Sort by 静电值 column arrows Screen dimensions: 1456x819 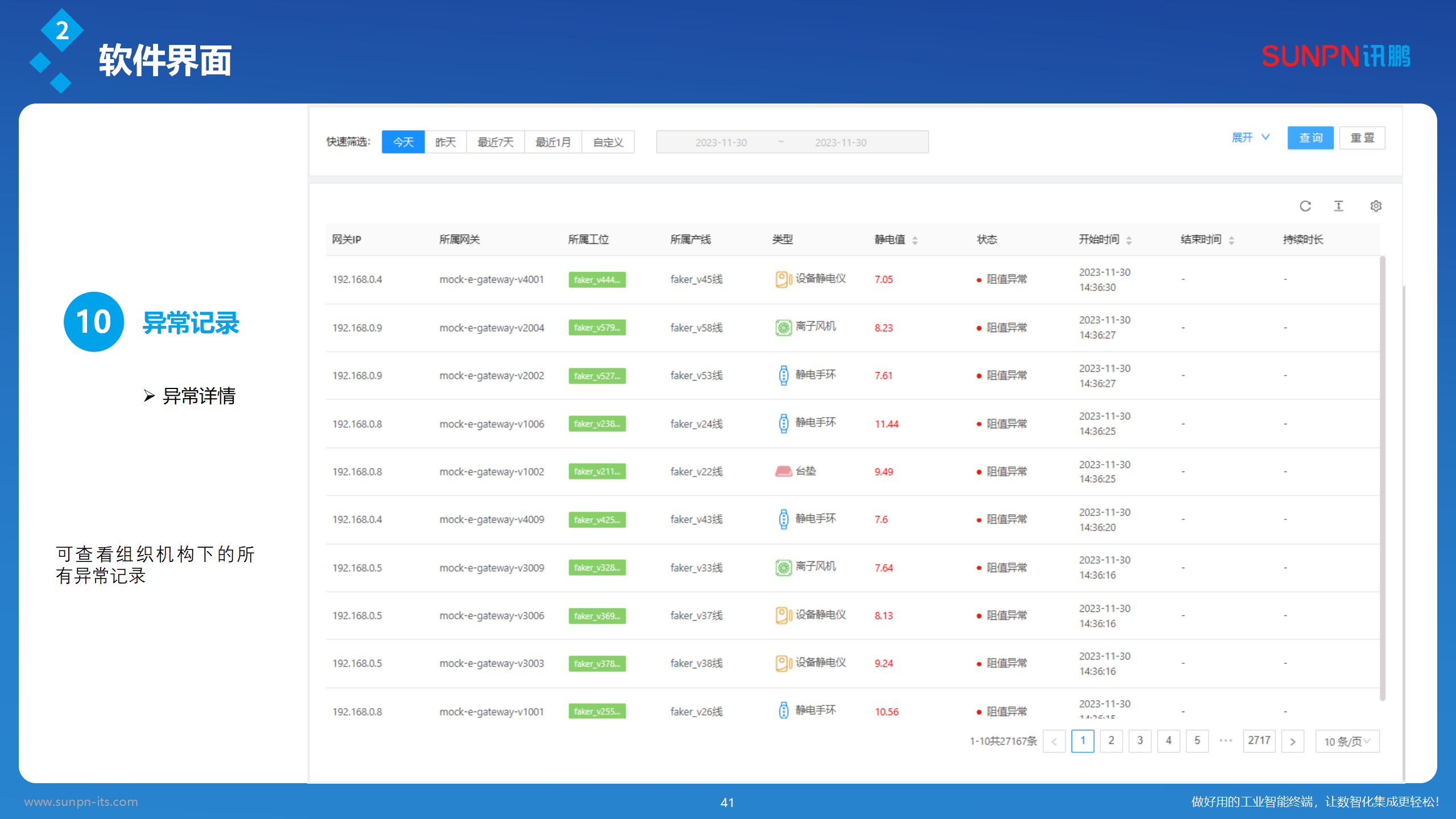(915, 240)
